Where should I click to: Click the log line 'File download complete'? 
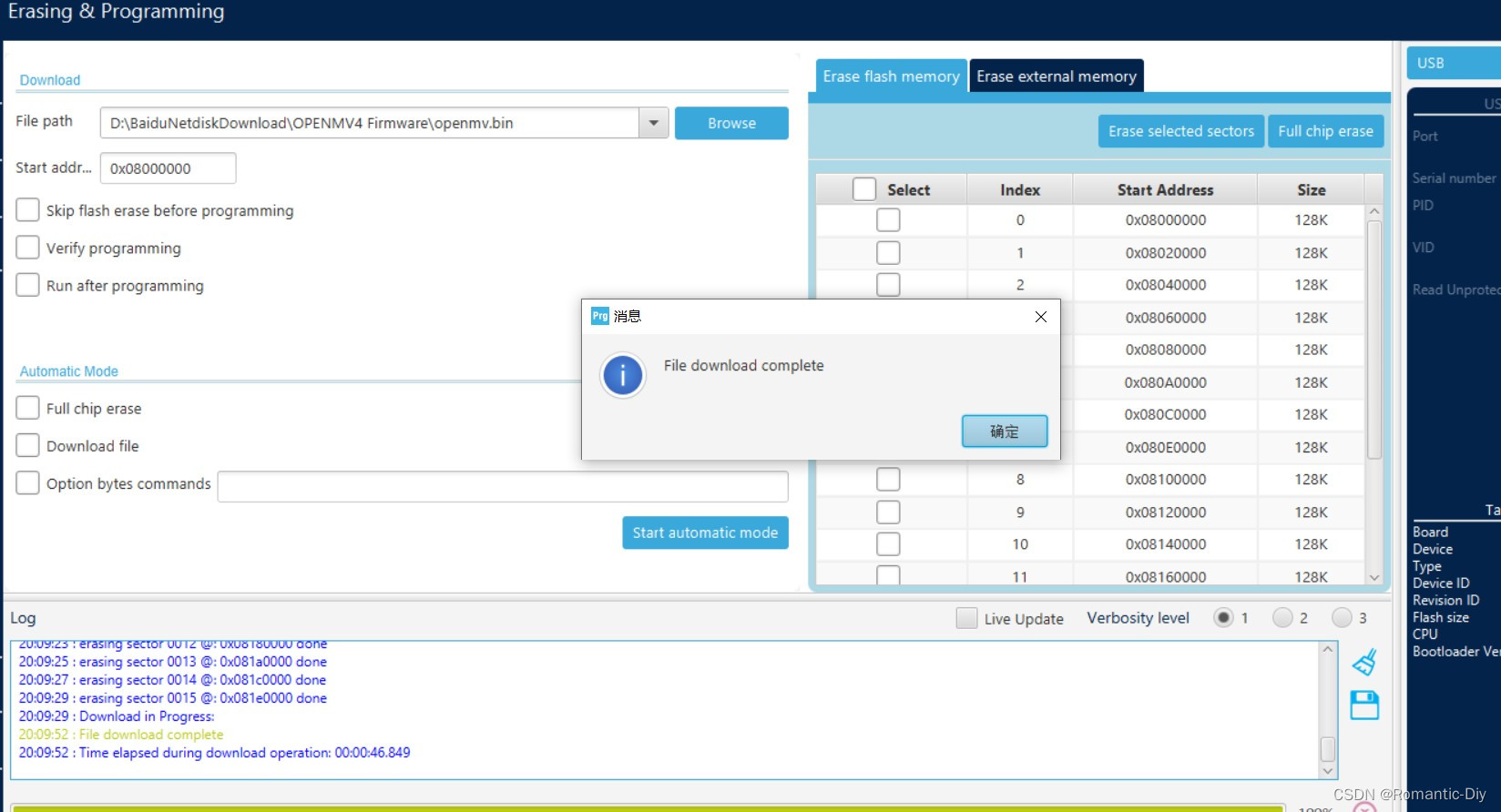[121, 735]
